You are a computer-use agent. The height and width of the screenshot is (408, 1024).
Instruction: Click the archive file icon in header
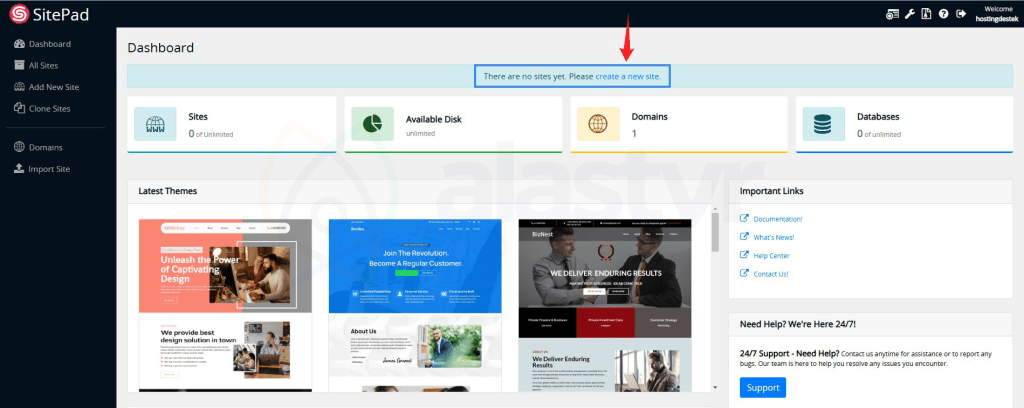[x=926, y=14]
